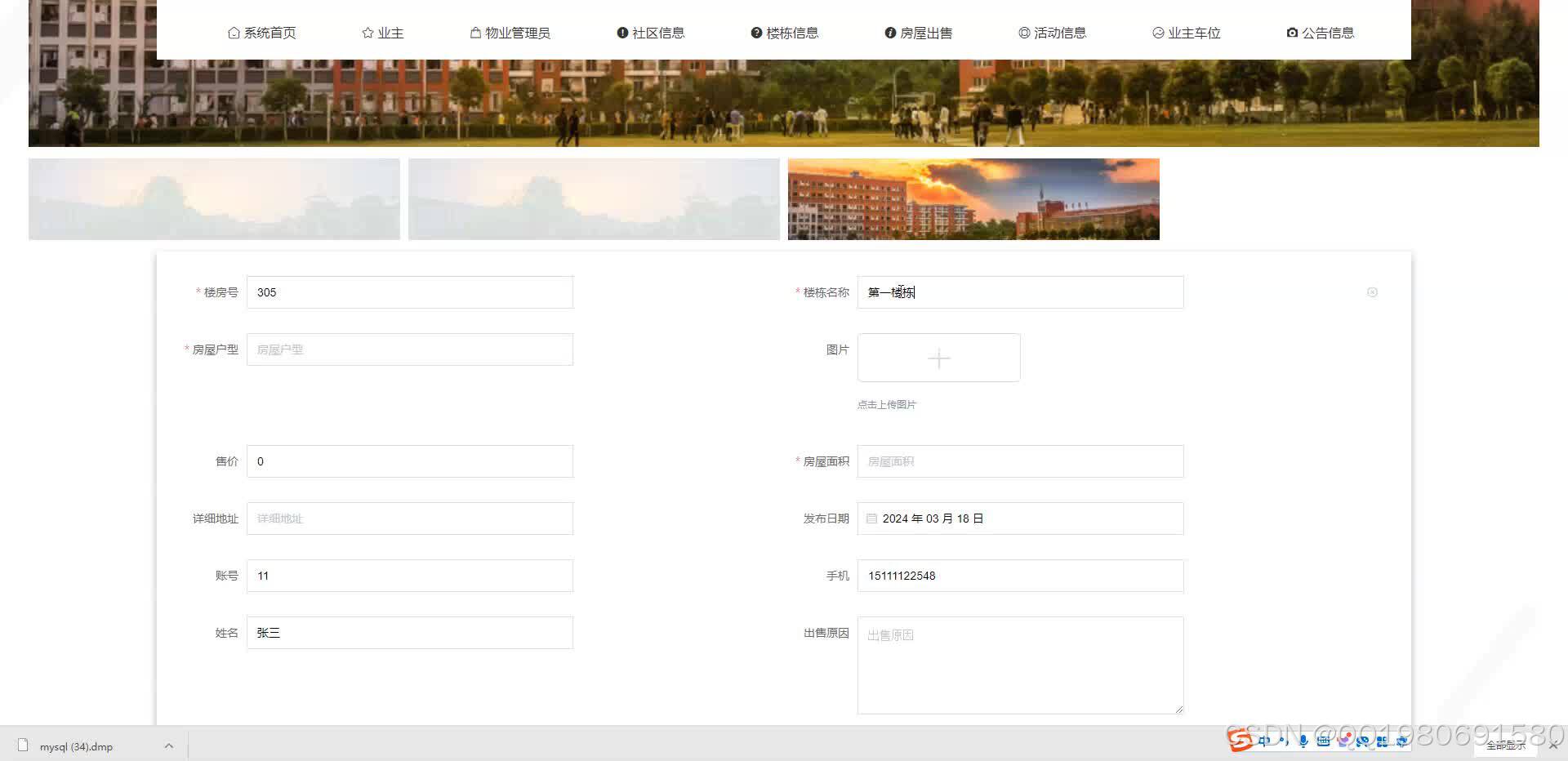This screenshot has width=1568, height=761.
Task: Open the 社区信息 menu item
Action: [650, 33]
